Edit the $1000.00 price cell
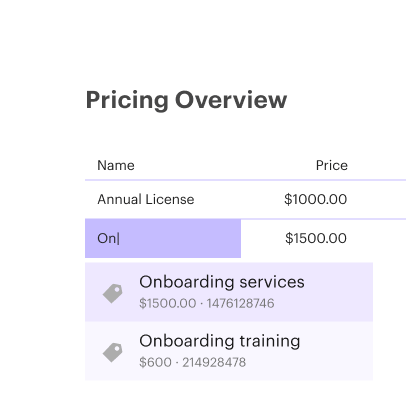406x406 pixels. click(315, 199)
